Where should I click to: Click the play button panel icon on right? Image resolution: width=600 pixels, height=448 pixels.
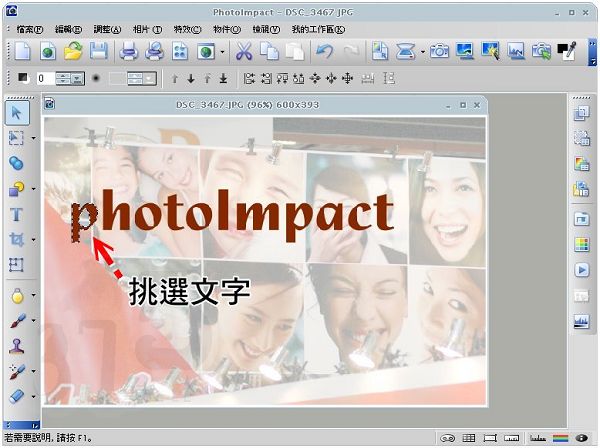pyautogui.click(x=582, y=270)
